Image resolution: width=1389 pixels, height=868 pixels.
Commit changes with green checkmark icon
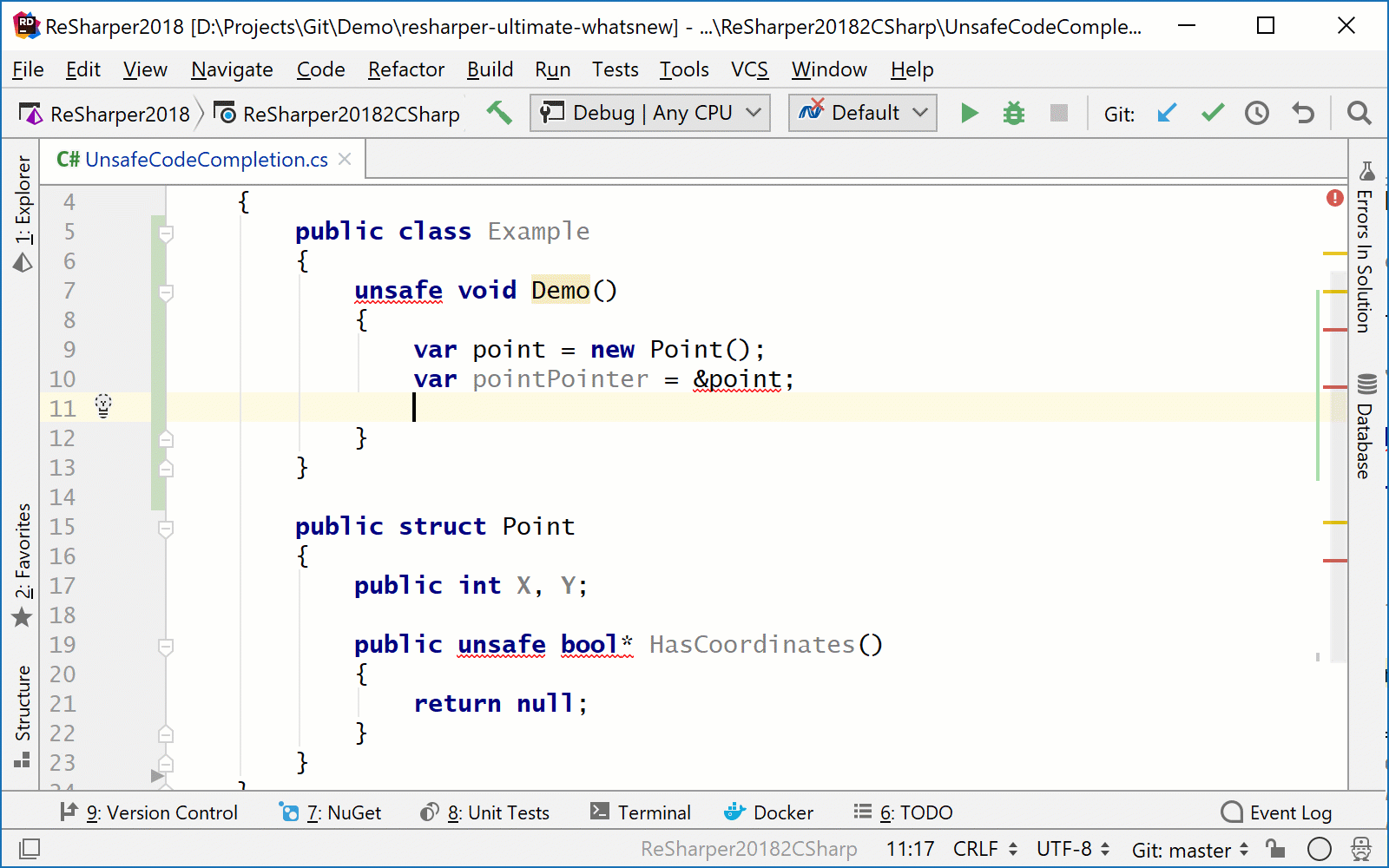[x=1212, y=113]
